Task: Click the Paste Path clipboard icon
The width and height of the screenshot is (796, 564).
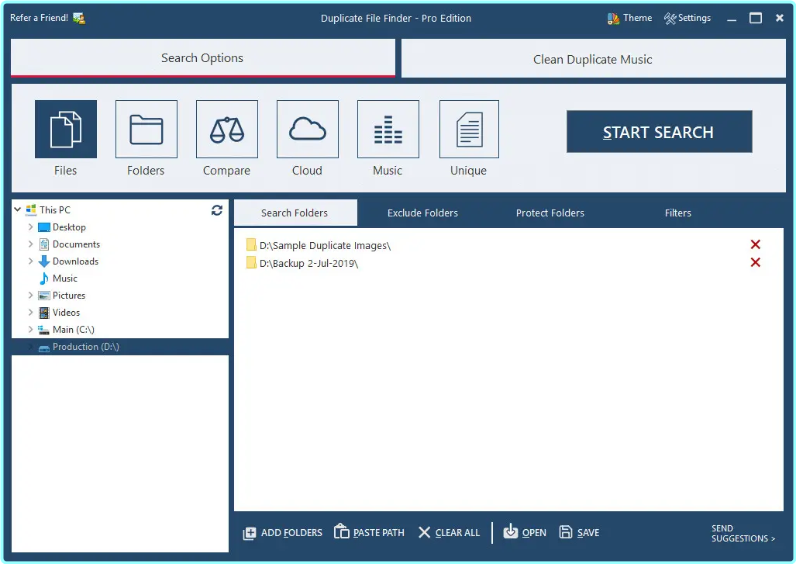Action: pos(342,532)
